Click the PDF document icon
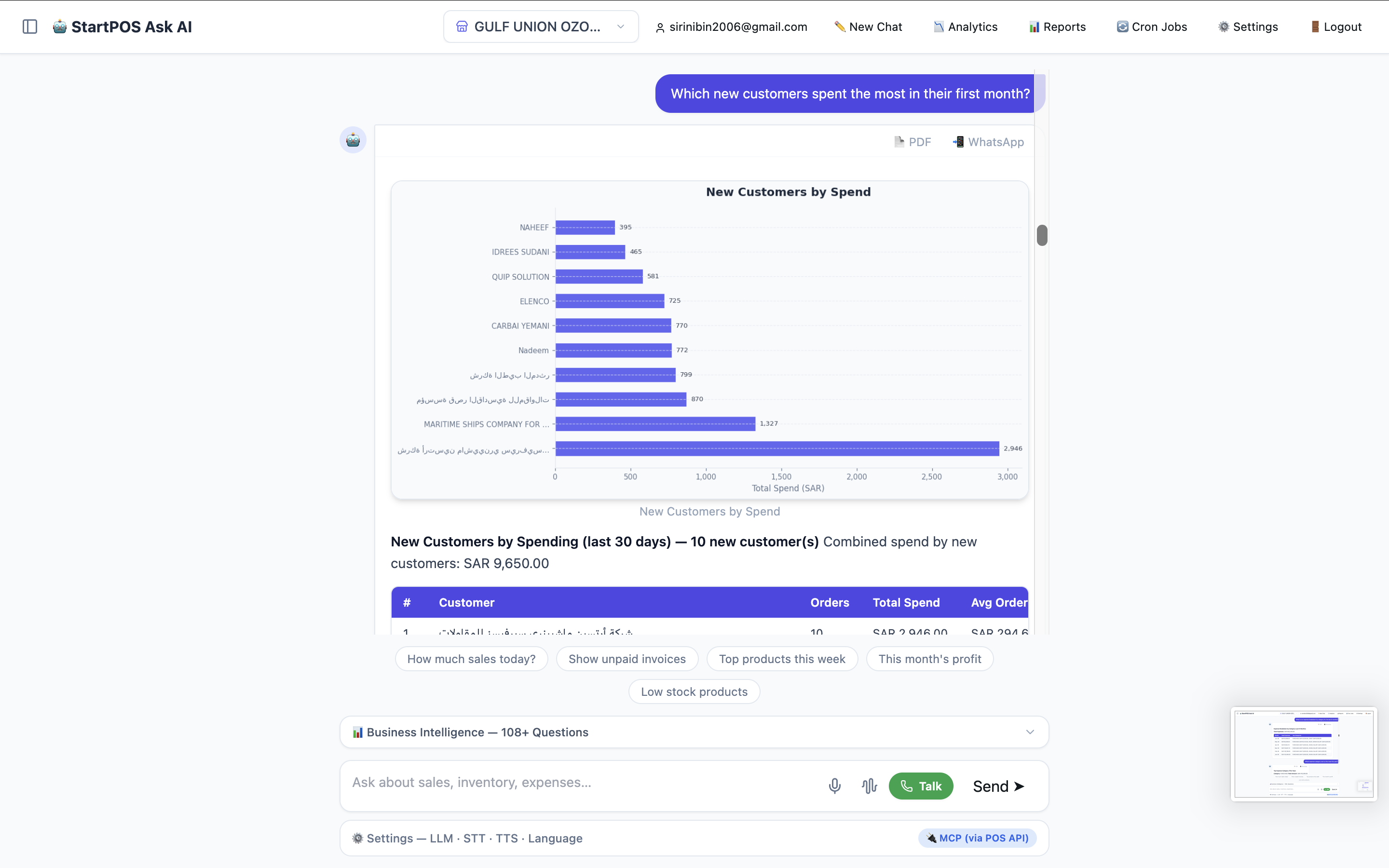 point(899,142)
